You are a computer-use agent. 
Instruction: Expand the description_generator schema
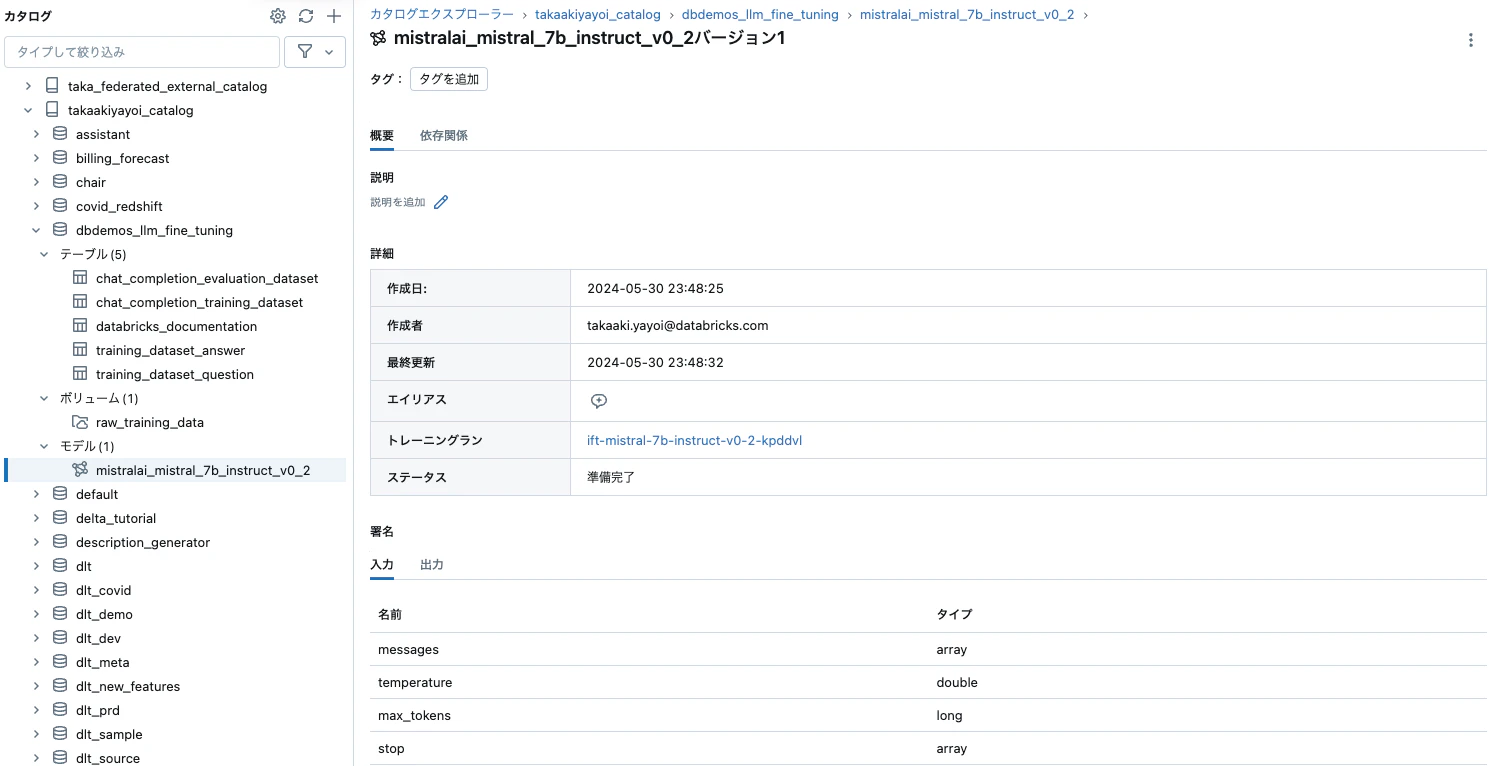(x=36, y=542)
